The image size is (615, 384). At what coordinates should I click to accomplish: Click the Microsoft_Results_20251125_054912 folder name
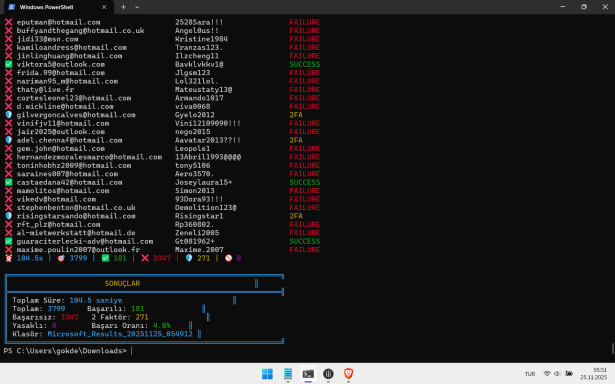click(x=120, y=334)
